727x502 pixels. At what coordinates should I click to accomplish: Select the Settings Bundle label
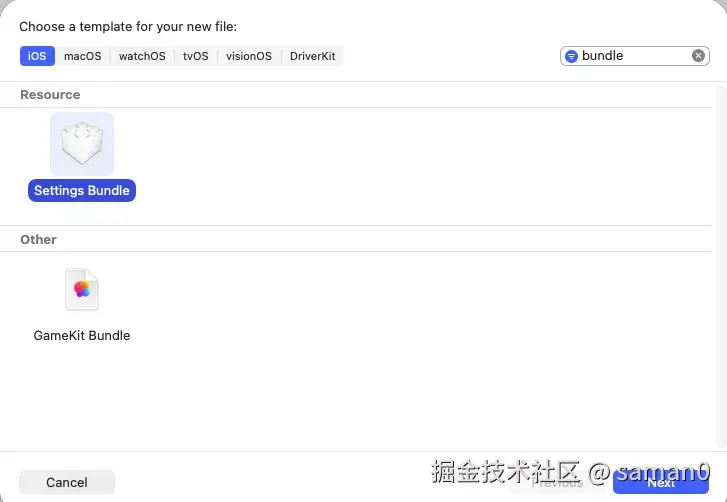pyautogui.click(x=82, y=191)
